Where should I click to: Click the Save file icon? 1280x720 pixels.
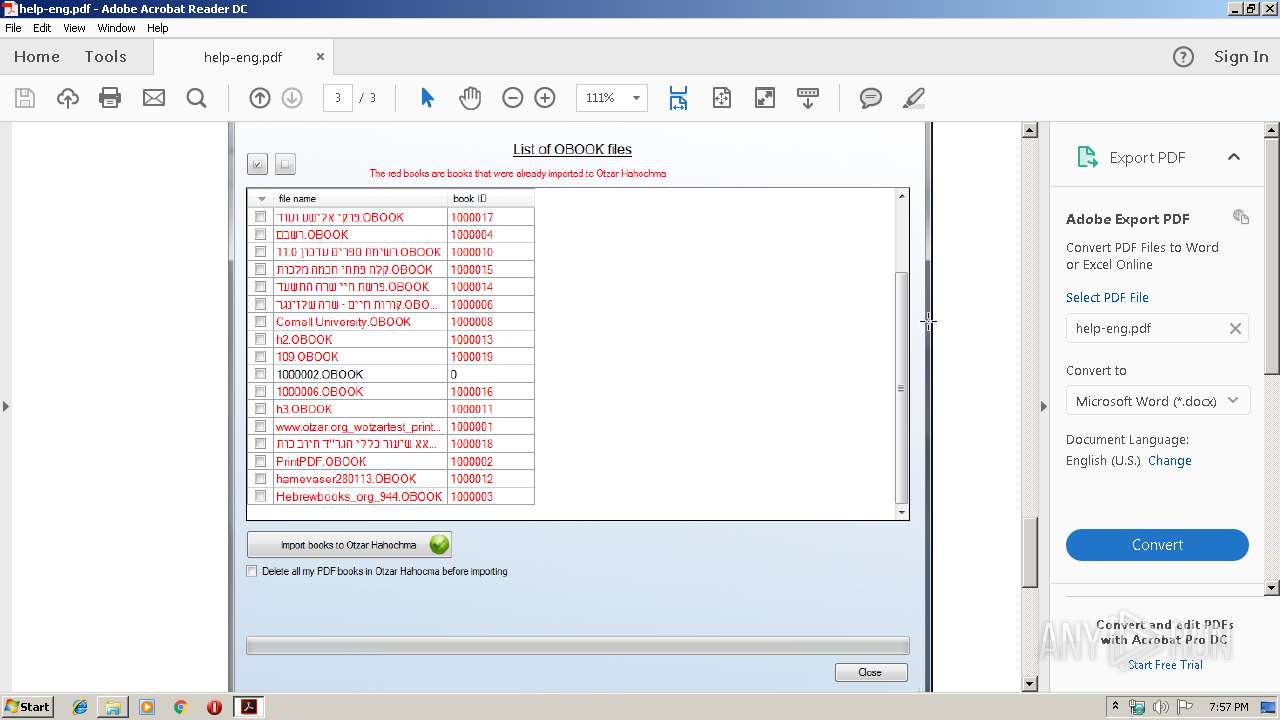[25, 98]
